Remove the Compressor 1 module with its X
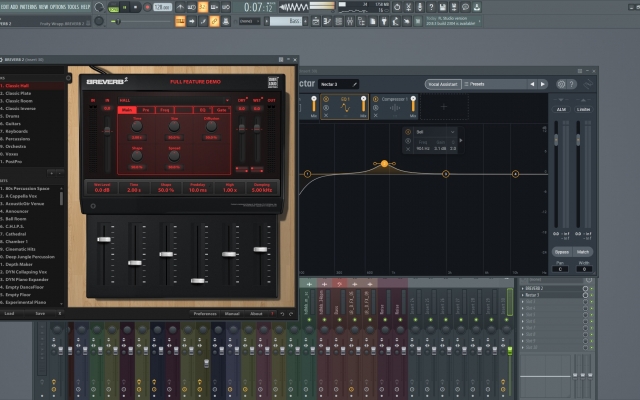Image resolution: width=640 pixels, height=400 pixels. point(376,116)
